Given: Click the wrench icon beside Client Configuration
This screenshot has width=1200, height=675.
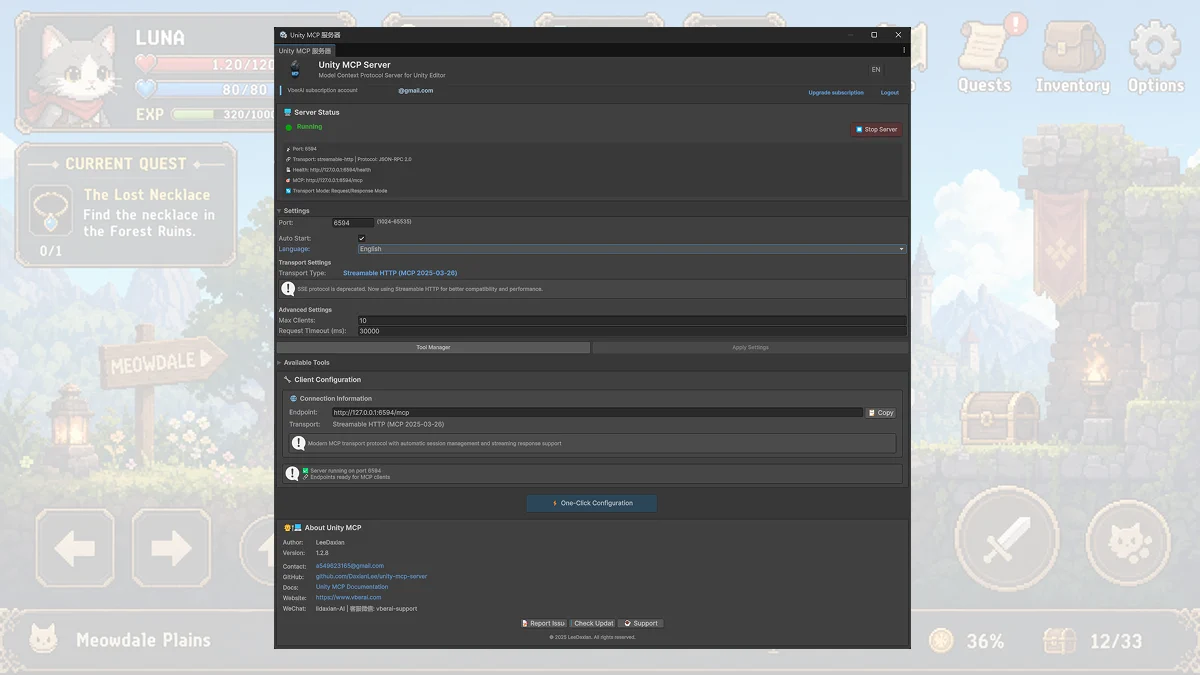Looking at the screenshot, I should (x=288, y=380).
